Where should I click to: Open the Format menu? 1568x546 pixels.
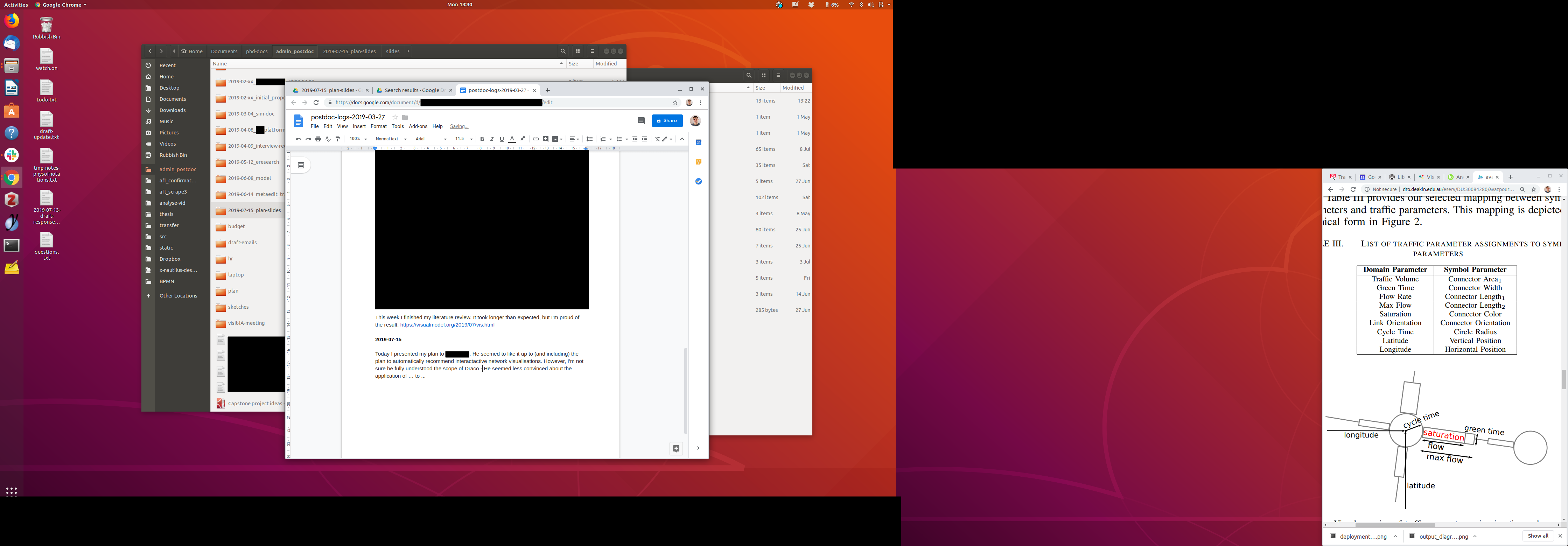378,127
